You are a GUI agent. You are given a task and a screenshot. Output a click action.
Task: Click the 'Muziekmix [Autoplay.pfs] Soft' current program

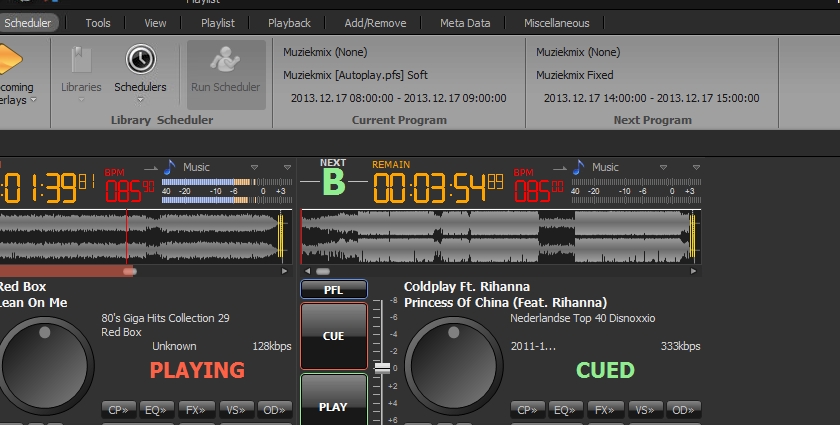click(355, 76)
